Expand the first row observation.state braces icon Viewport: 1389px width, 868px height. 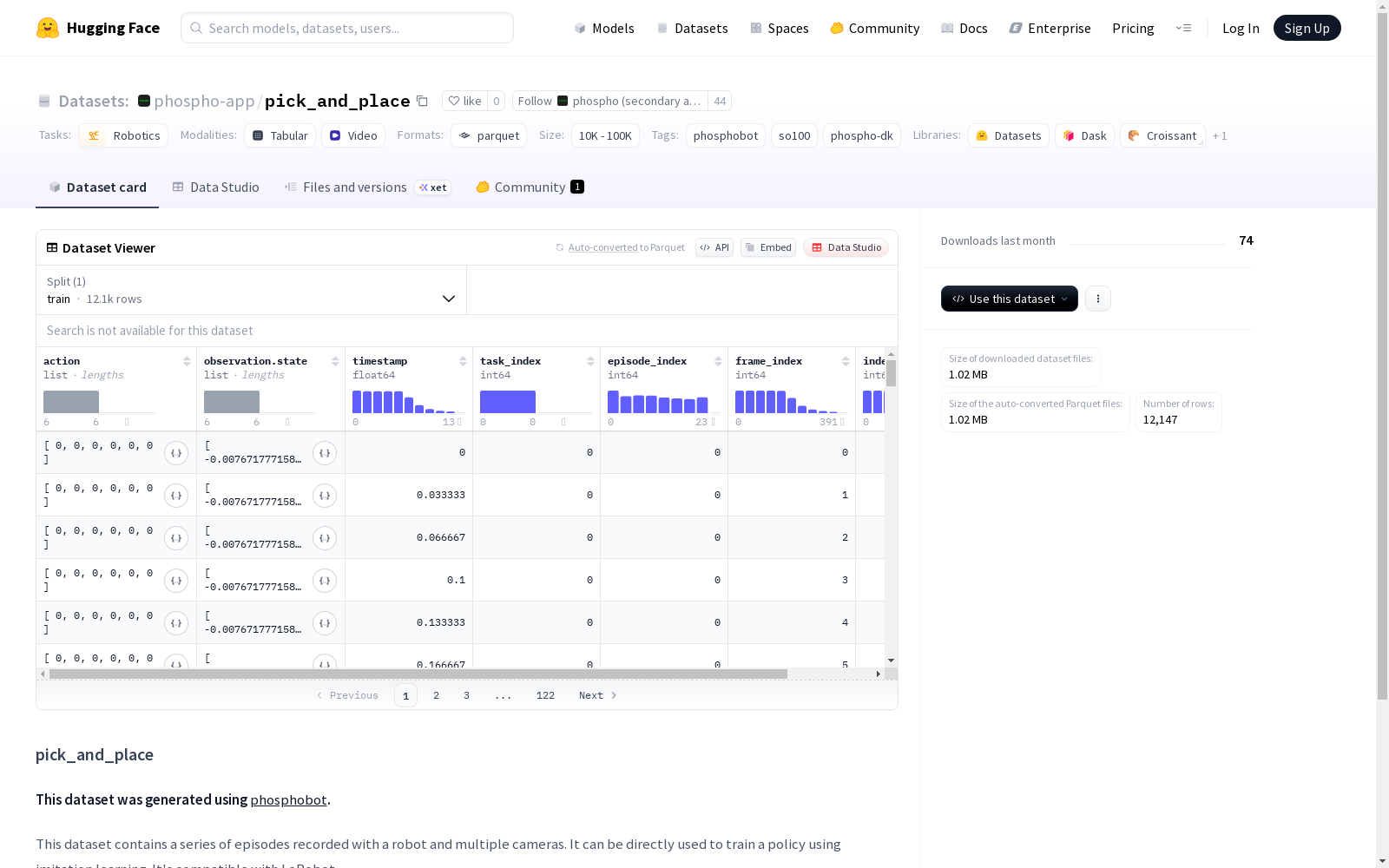325,453
